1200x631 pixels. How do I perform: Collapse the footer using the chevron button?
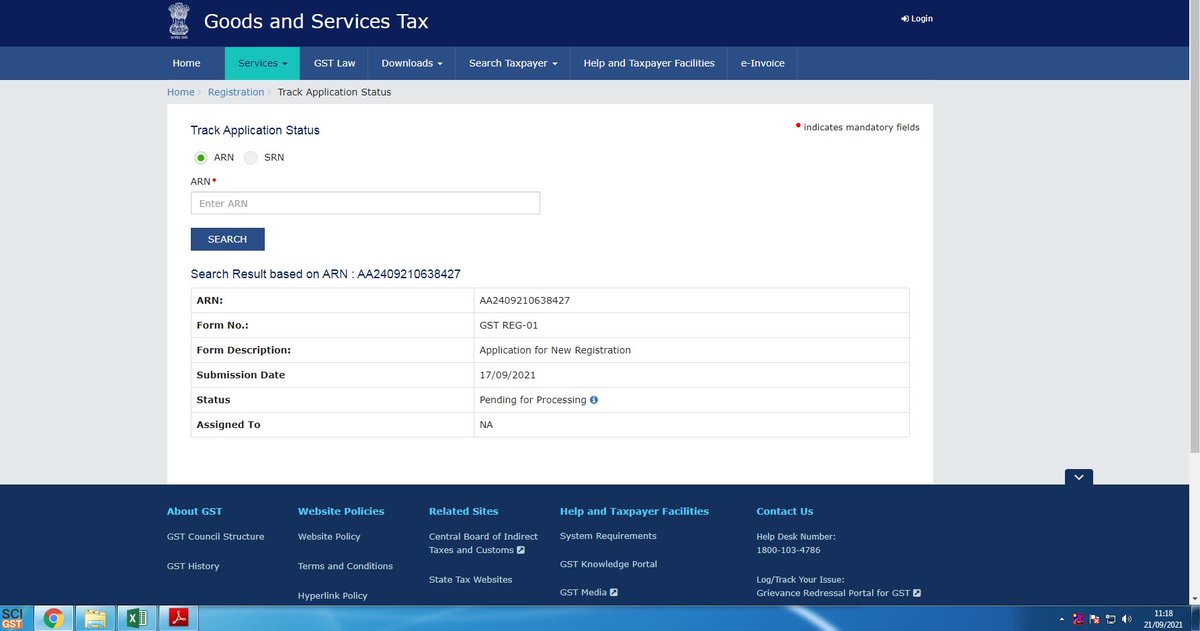click(1079, 477)
